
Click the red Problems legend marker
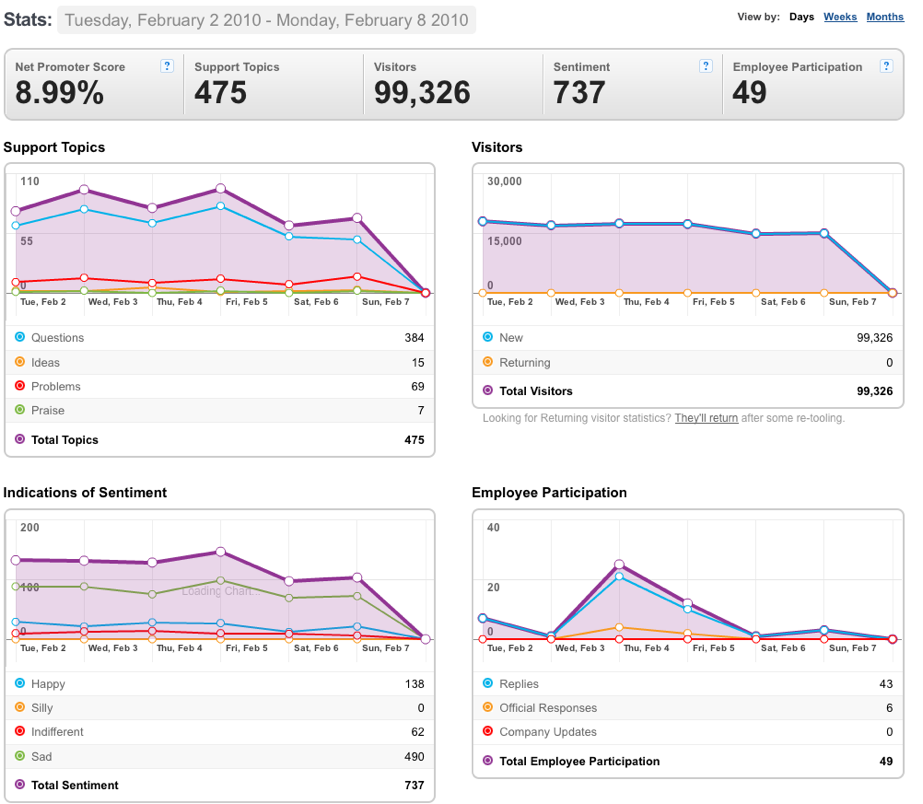[20, 386]
